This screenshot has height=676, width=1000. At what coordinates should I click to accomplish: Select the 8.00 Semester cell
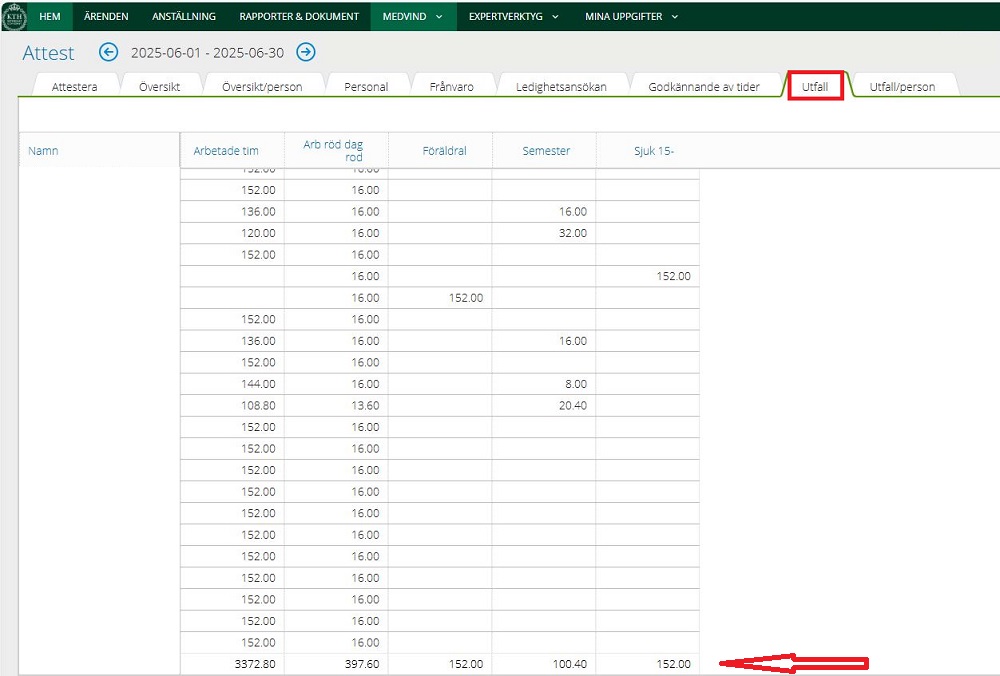(544, 384)
